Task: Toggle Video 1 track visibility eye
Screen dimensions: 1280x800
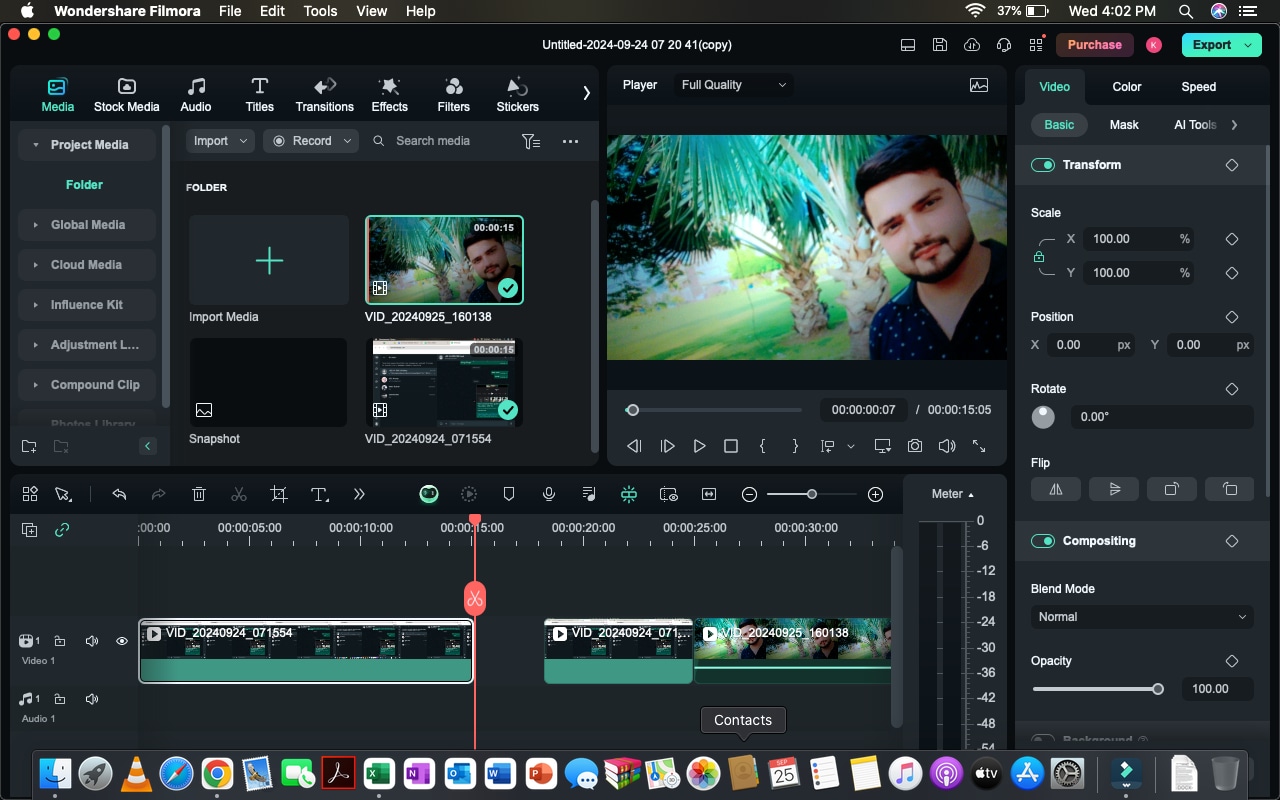Action: pyautogui.click(x=122, y=641)
